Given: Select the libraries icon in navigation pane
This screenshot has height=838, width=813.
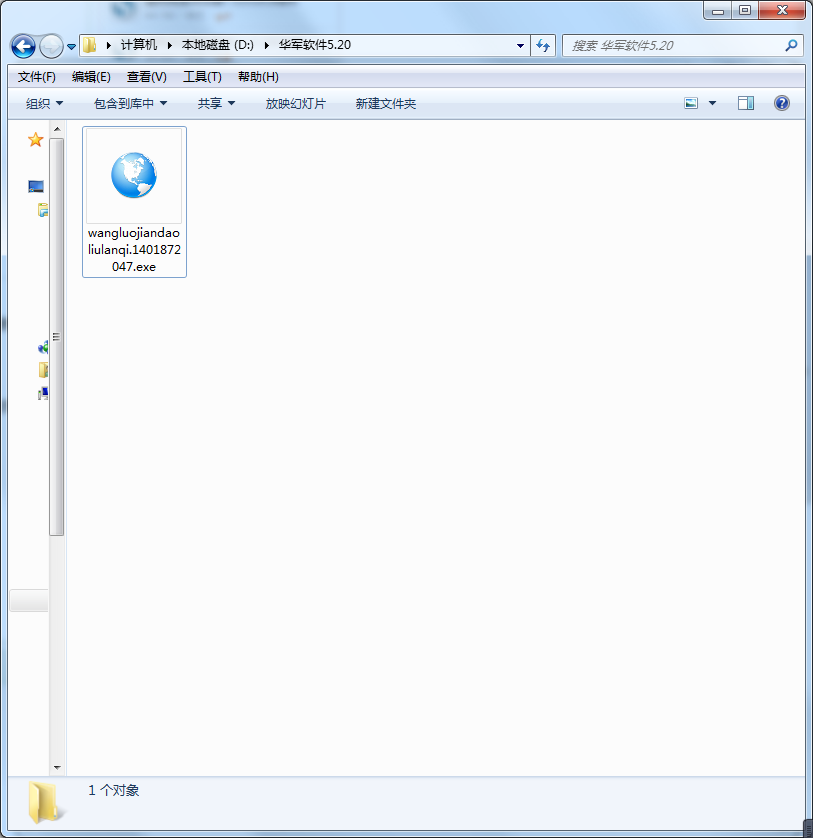Looking at the screenshot, I should pyautogui.click(x=43, y=210).
